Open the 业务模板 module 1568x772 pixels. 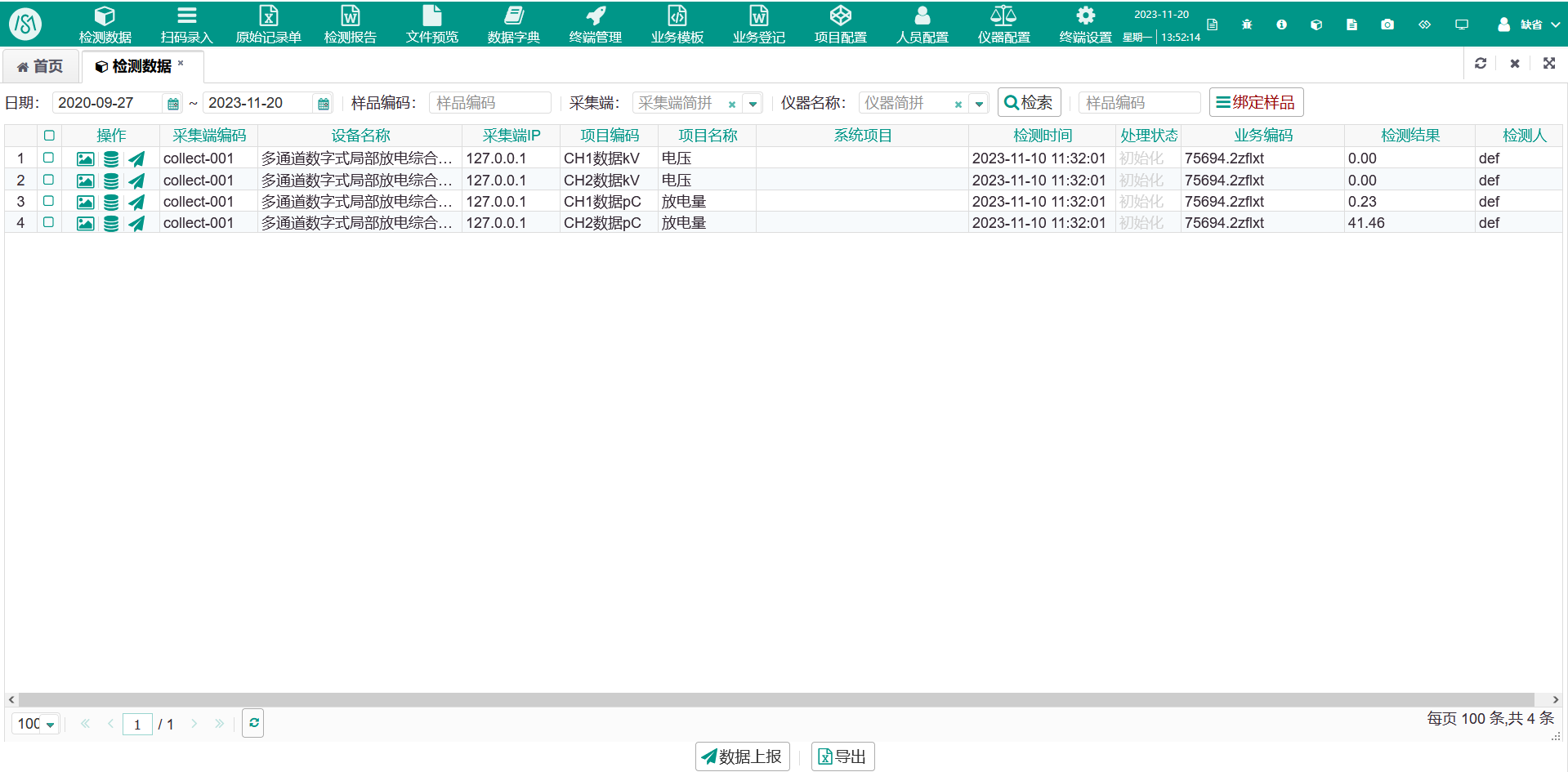677,25
